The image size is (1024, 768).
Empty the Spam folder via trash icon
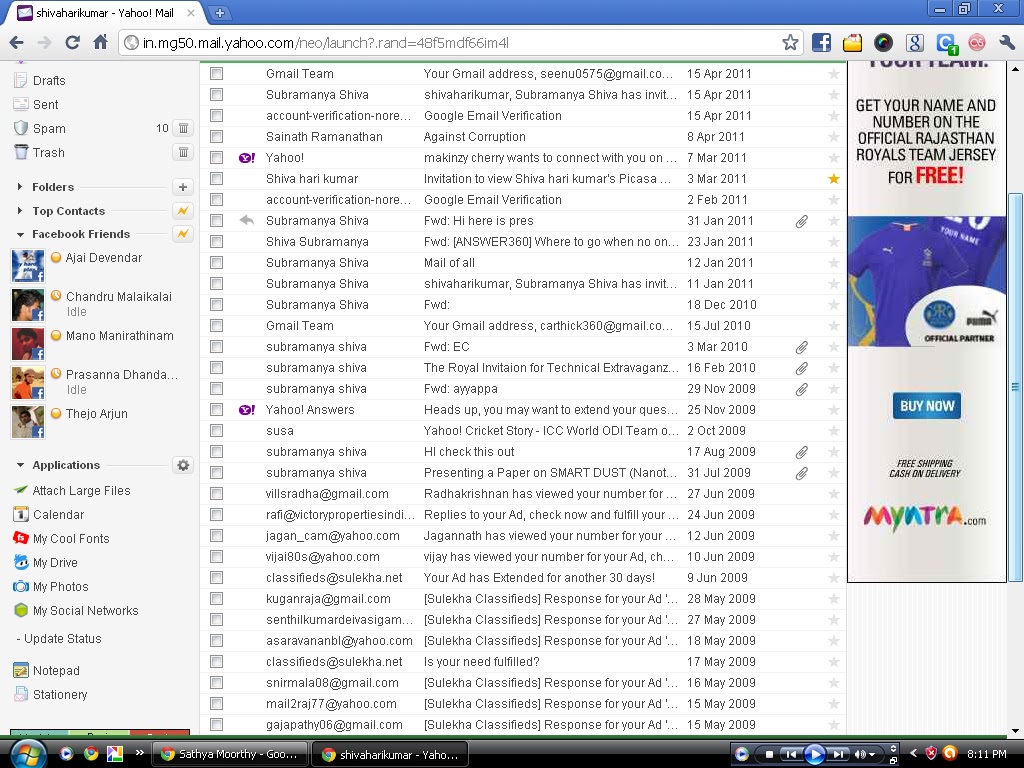184,128
